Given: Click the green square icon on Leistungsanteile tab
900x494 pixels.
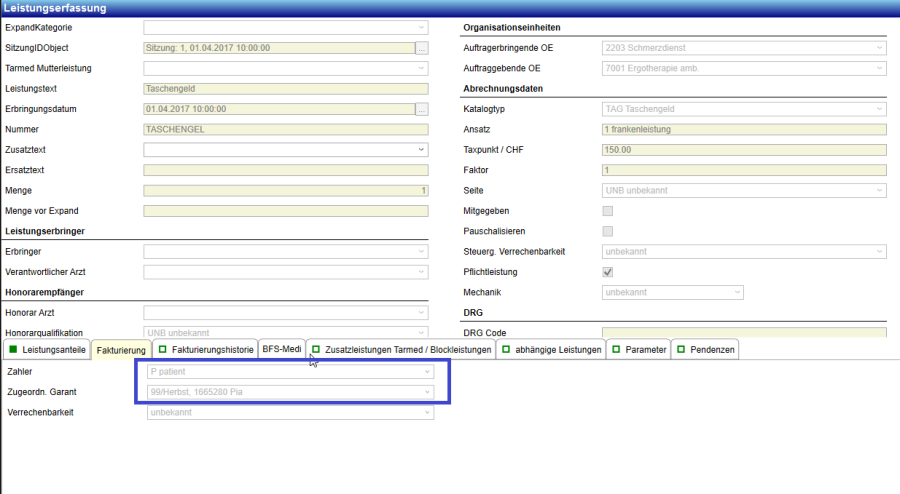Looking at the screenshot, I should [12, 350].
